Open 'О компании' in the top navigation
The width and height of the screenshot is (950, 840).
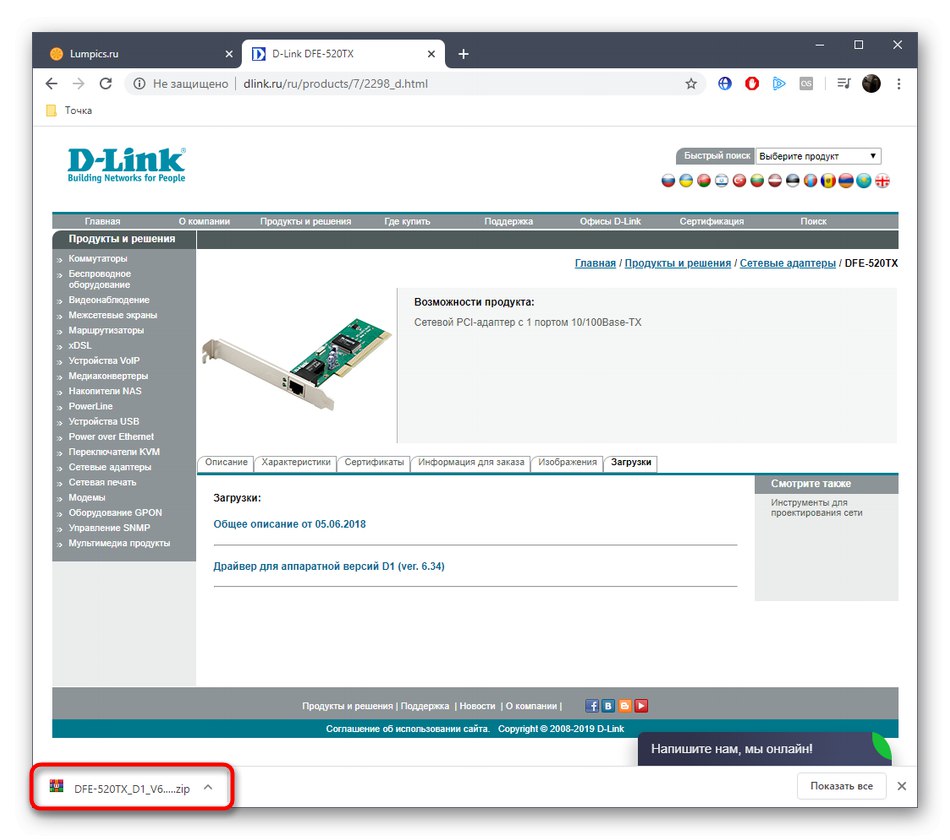tap(204, 221)
